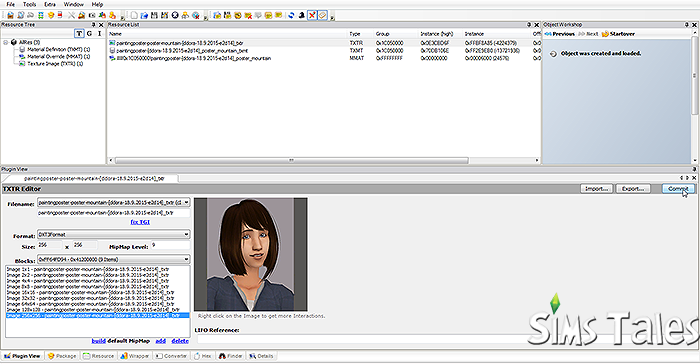Image resolution: width=700 pixels, height=364 pixels.
Task: Open the Blocks dropdown
Action: 113,259
